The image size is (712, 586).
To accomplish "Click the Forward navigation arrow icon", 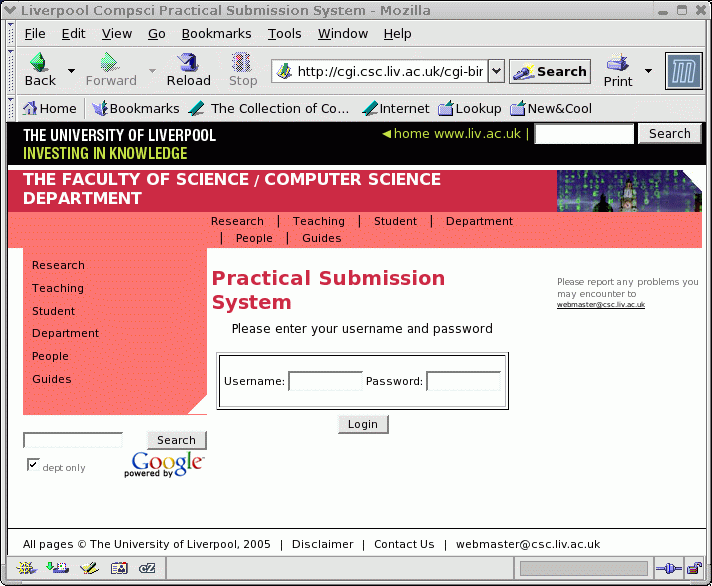I will pyautogui.click(x=109, y=62).
